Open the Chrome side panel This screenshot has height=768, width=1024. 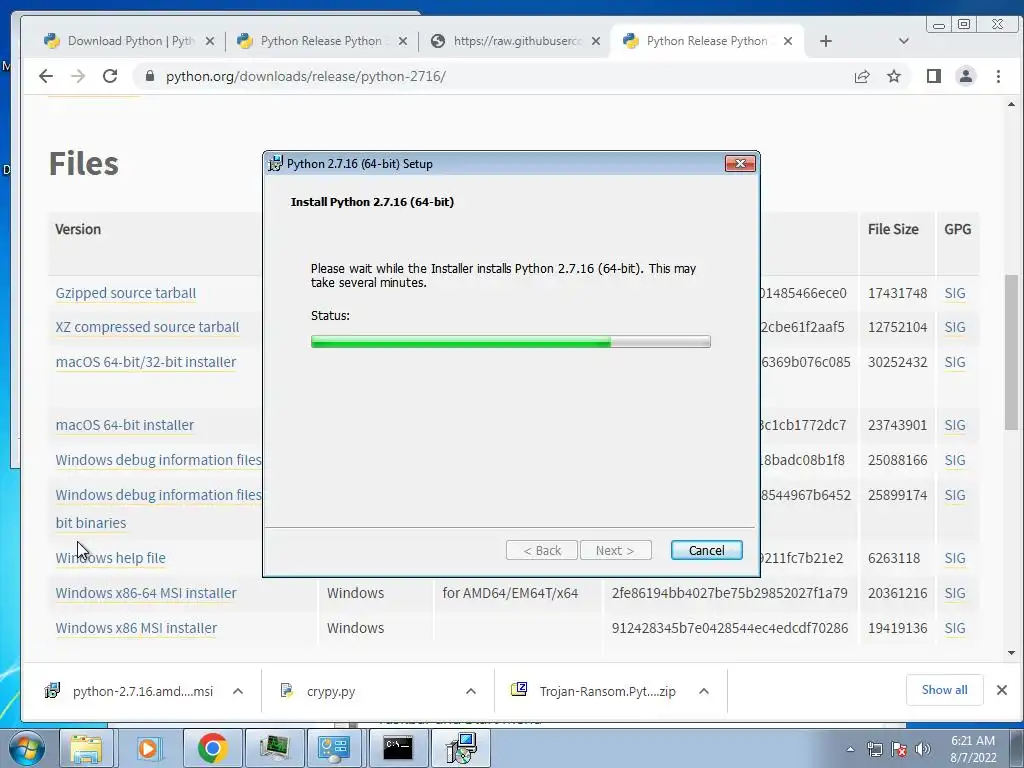933,76
